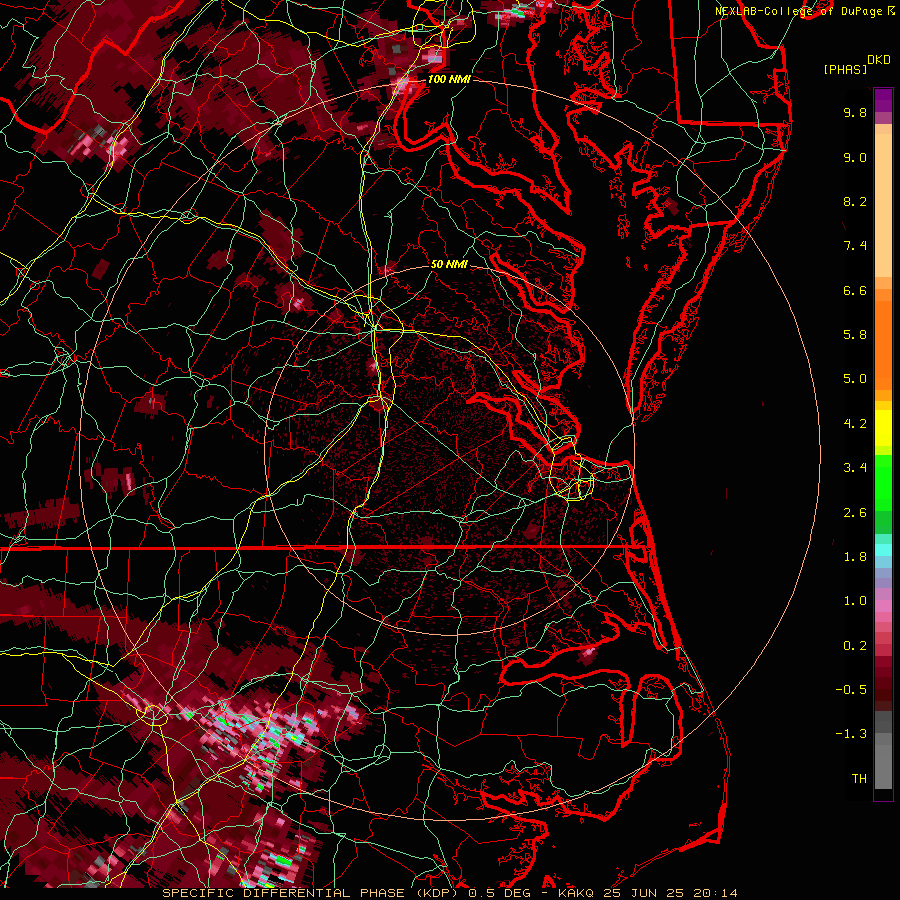Click the 9.0 scale value
Screen dimensions: 900x900
tap(855, 157)
